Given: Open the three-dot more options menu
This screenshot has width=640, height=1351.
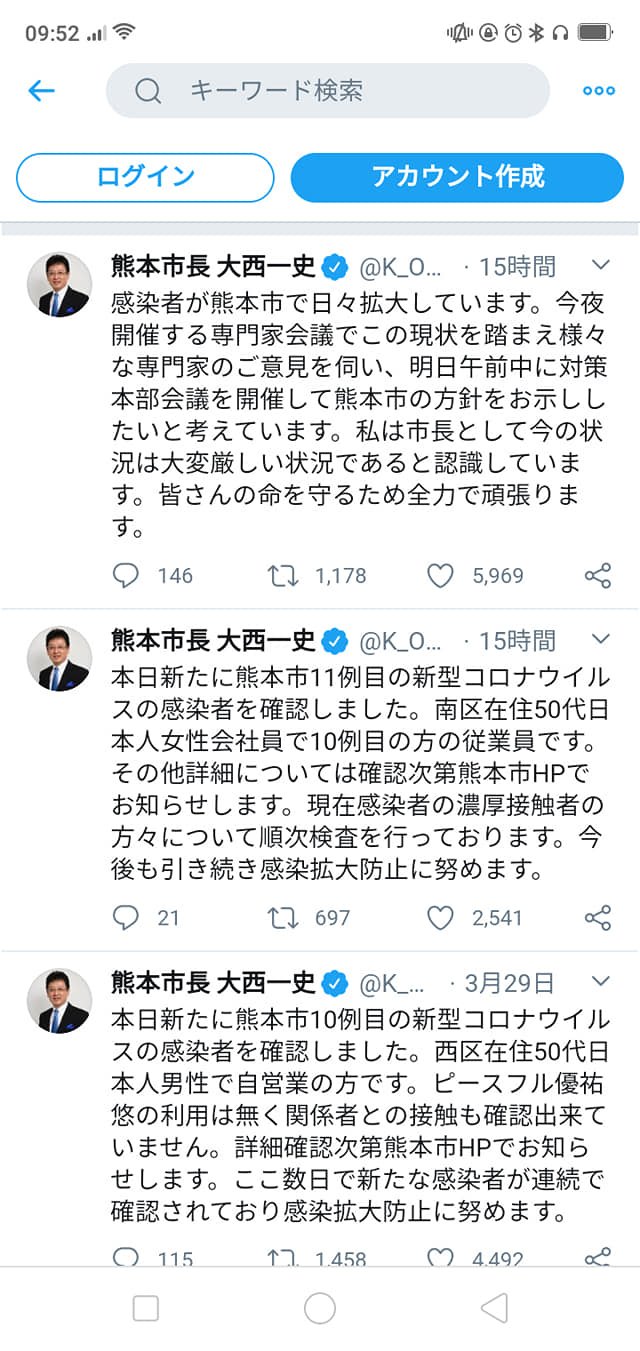Looking at the screenshot, I should [598, 91].
